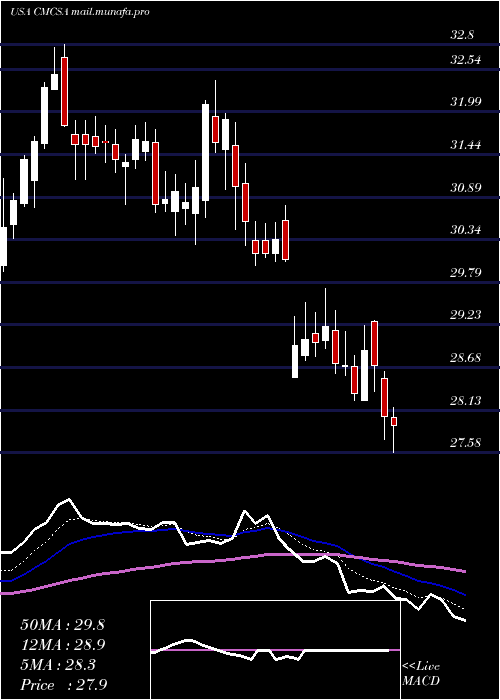Select the 32.8 price level label
500x700 pixels.
click(x=462, y=35)
